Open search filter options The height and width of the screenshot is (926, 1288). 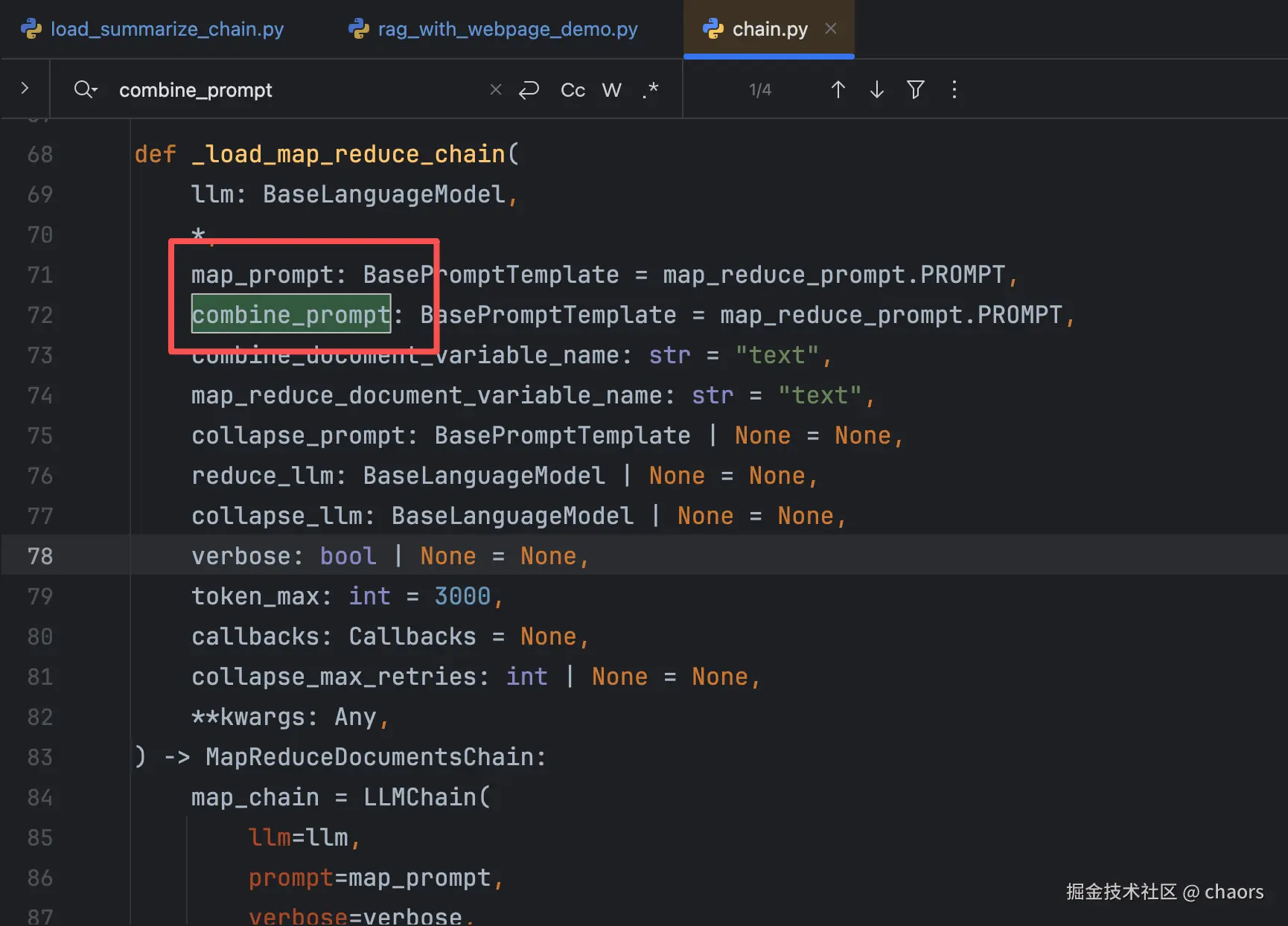pos(916,90)
